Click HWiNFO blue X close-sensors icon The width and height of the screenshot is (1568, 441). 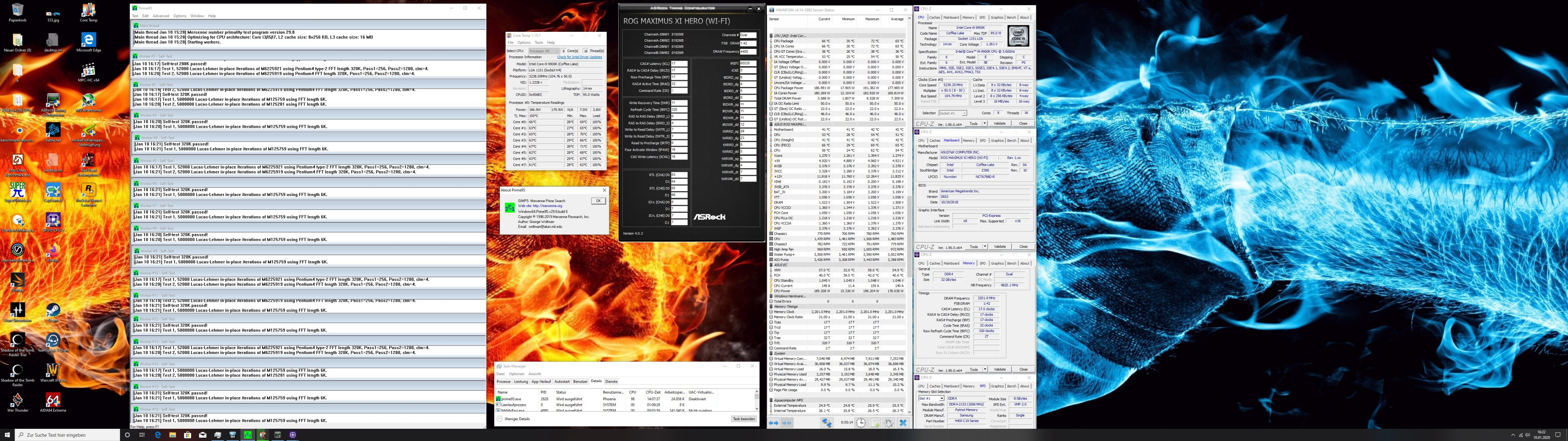[x=903, y=423]
